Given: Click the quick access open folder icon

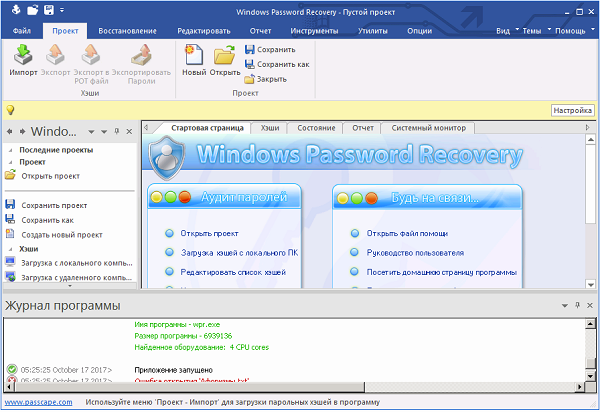Looking at the screenshot, I should pos(33,10).
